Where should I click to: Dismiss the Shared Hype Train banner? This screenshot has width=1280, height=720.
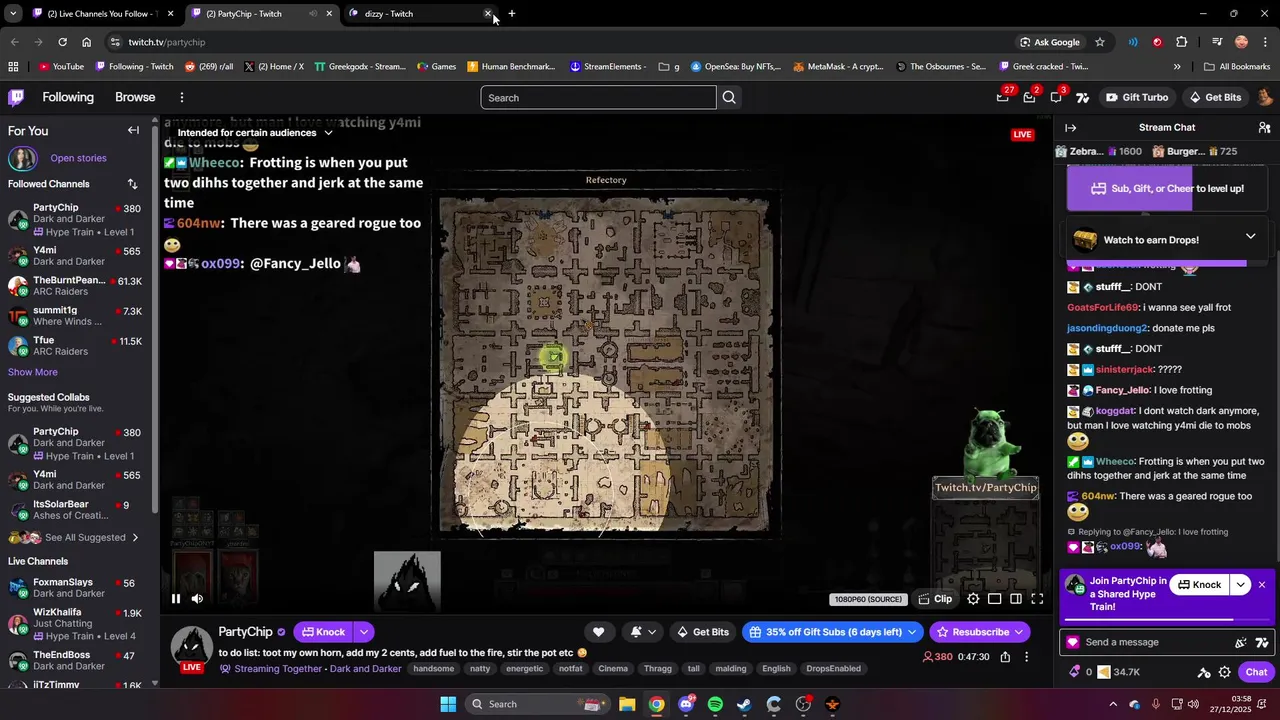coord(1262,585)
